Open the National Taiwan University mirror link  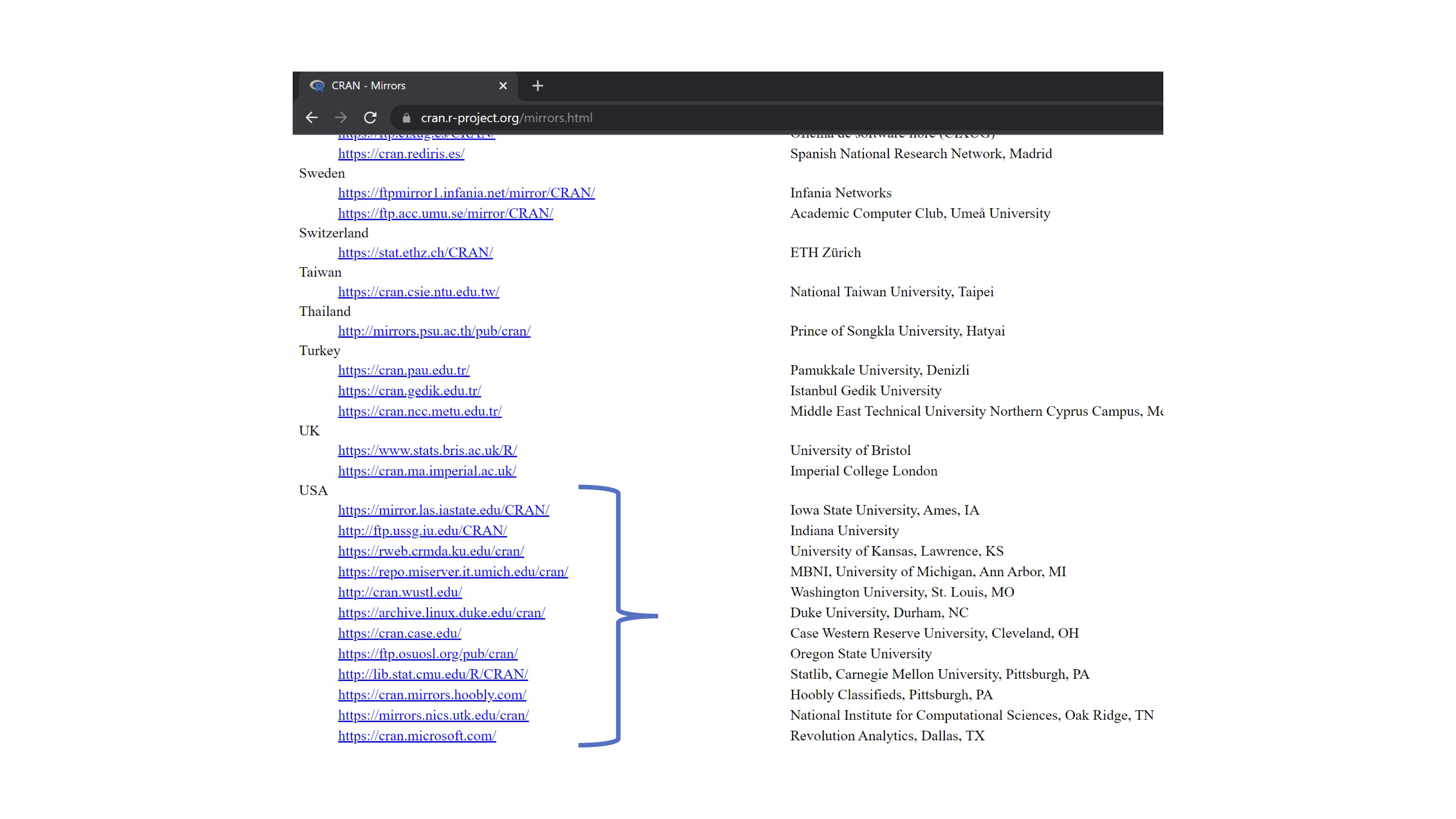pyautogui.click(x=418, y=292)
